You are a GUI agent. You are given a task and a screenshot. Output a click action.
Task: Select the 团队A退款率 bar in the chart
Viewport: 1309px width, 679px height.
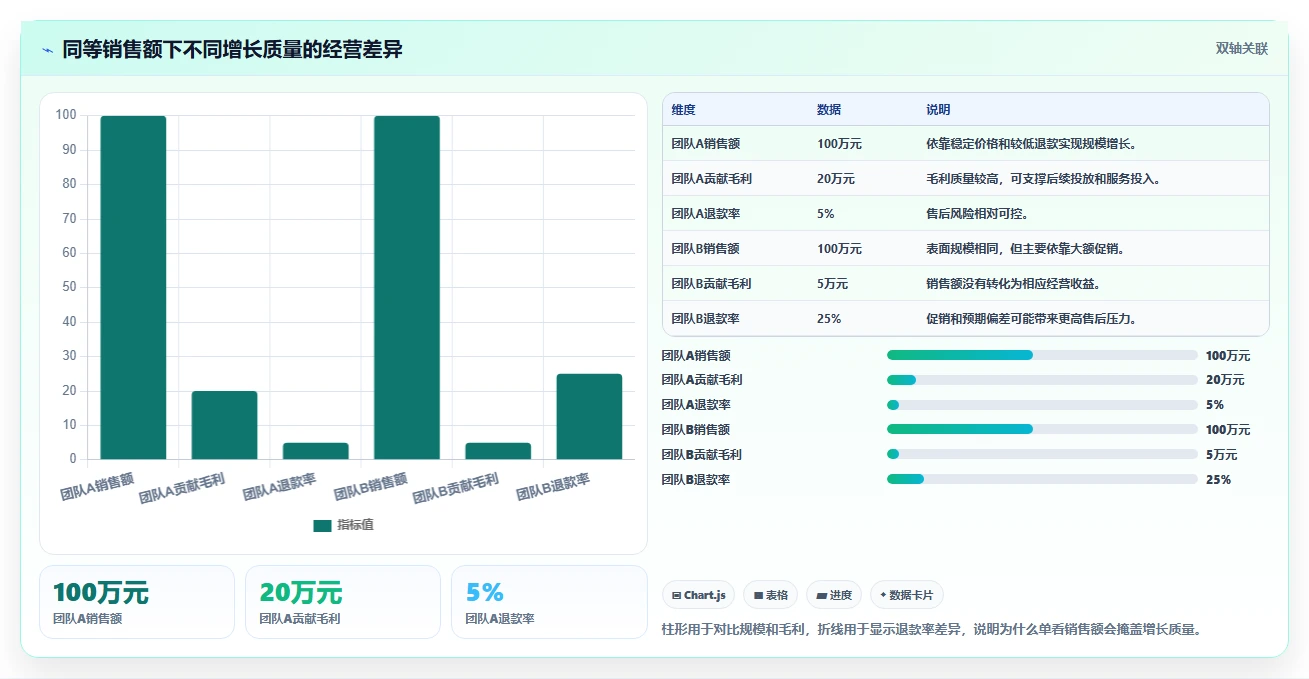316,451
